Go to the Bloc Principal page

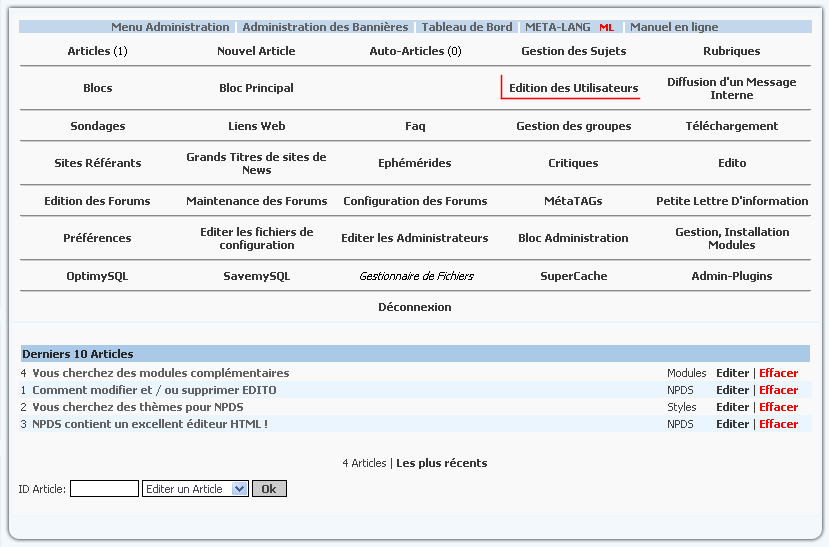point(256,88)
